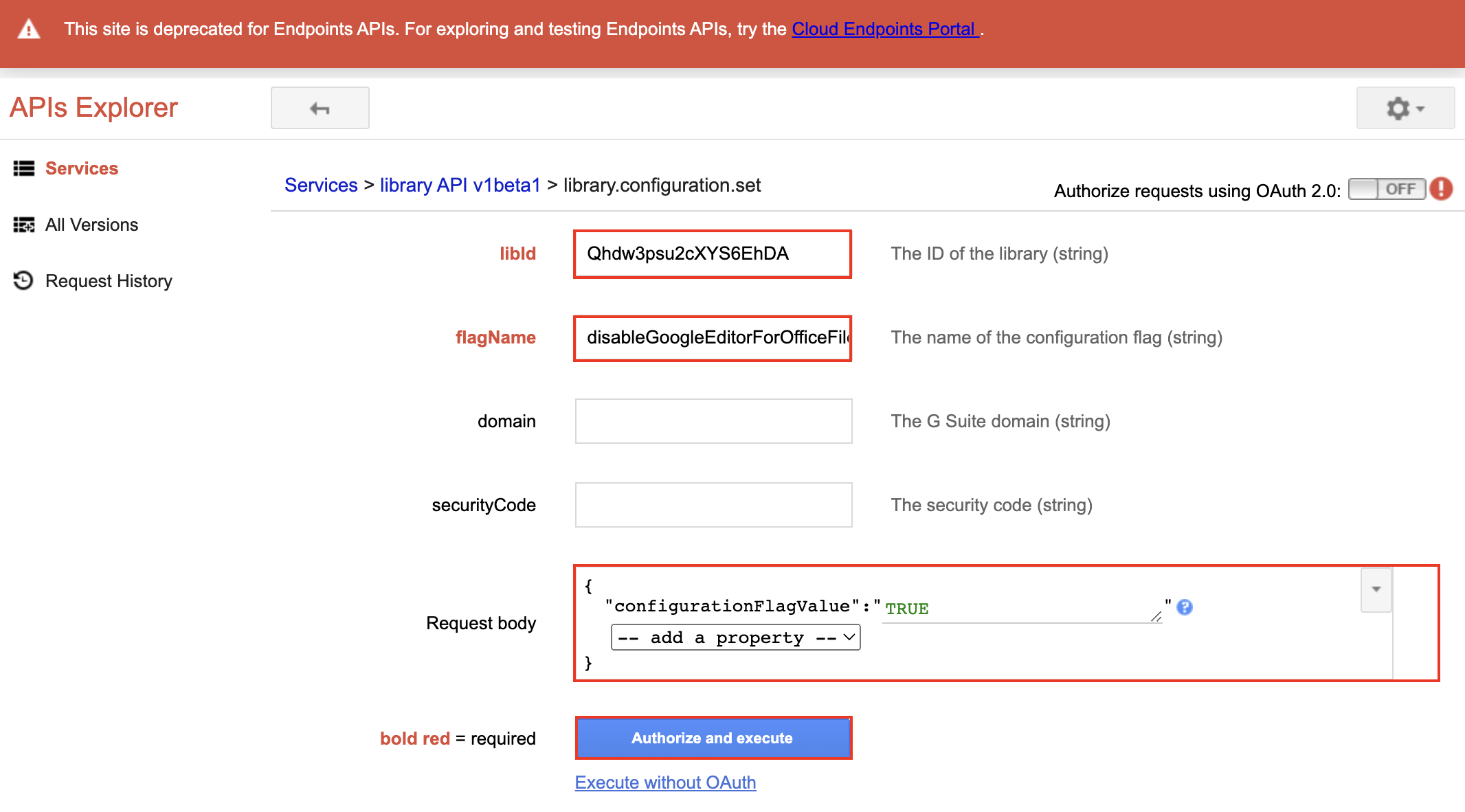Click the All Versions icon in the sidebar
This screenshot has width=1465, height=812.
[x=23, y=225]
